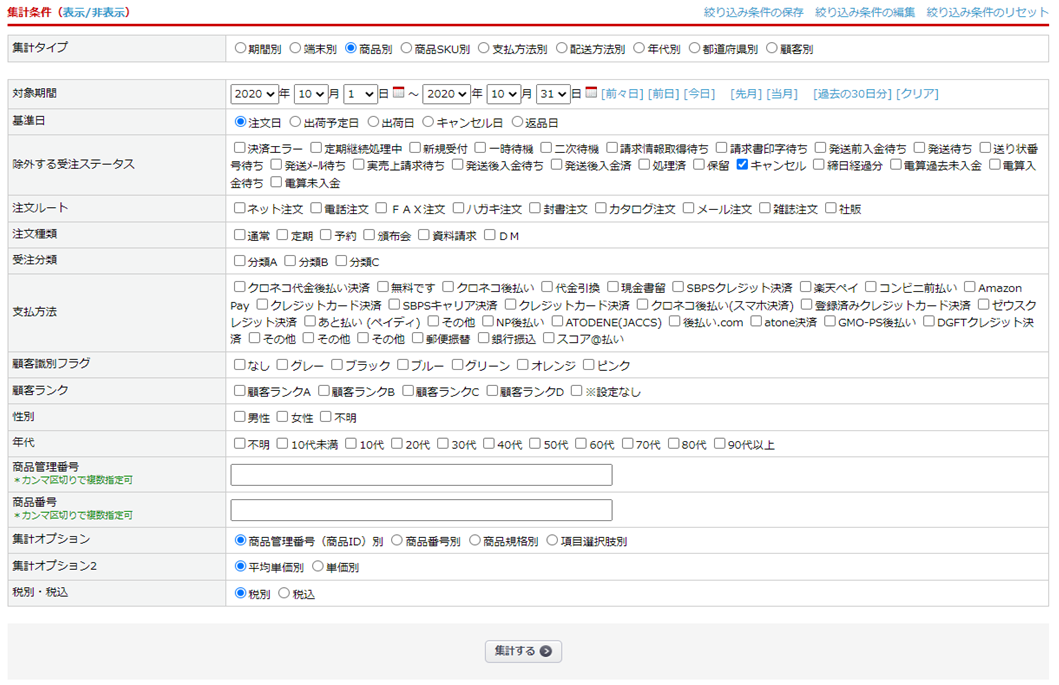Click the [今日] date shortcut
This screenshot has height=685, width=1059.
point(699,94)
